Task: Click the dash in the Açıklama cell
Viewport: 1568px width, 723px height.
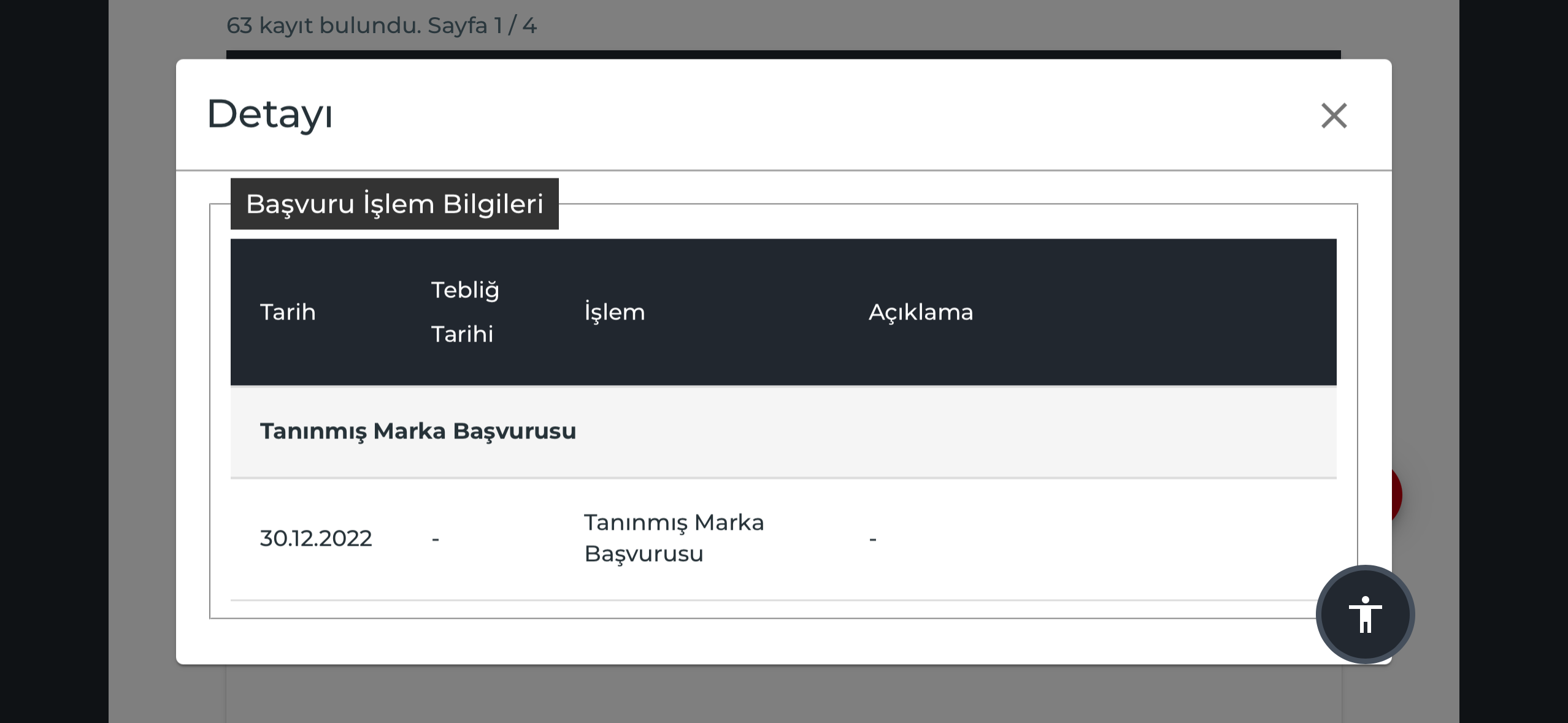Action: pos(873,539)
